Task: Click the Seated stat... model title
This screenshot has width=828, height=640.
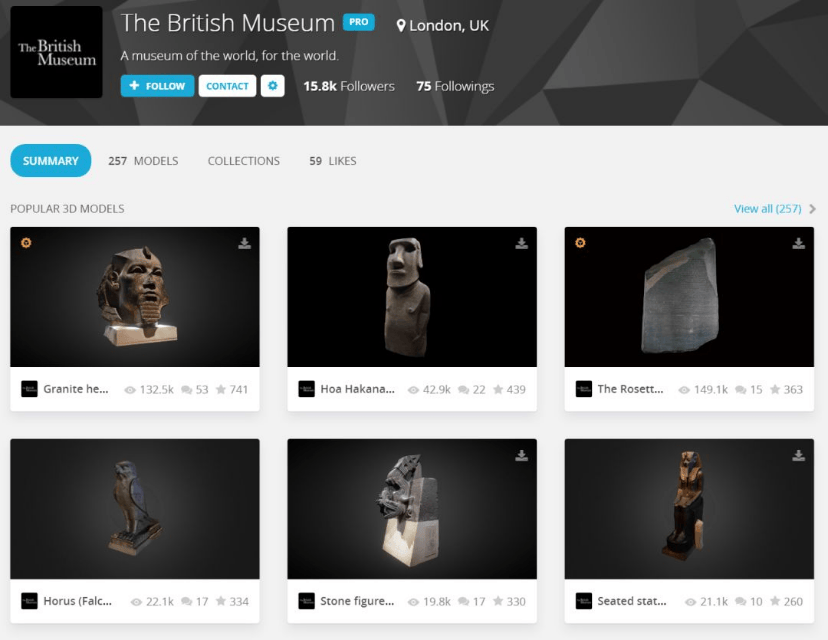Action: click(x=632, y=601)
